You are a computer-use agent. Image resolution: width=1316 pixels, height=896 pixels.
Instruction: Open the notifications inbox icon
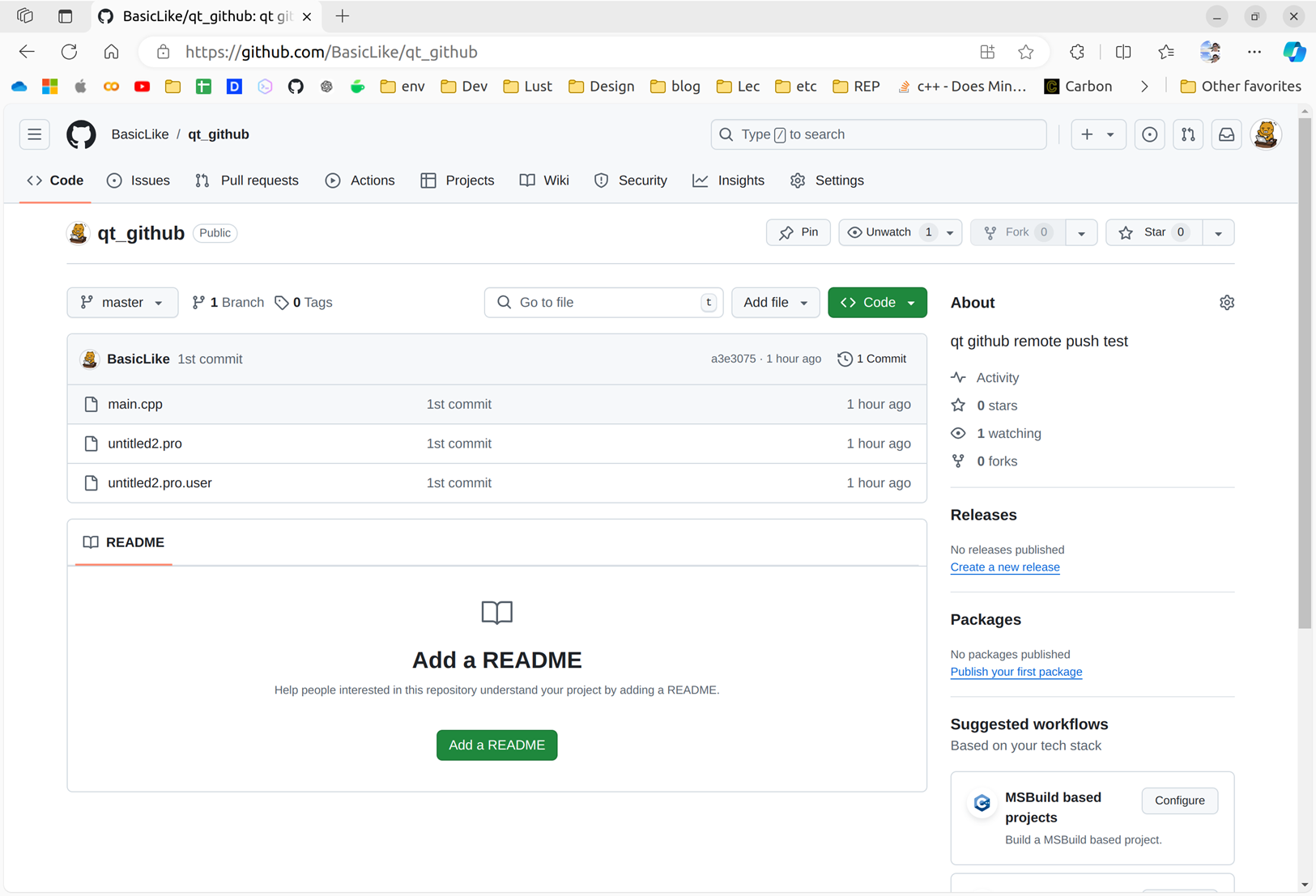(x=1227, y=134)
